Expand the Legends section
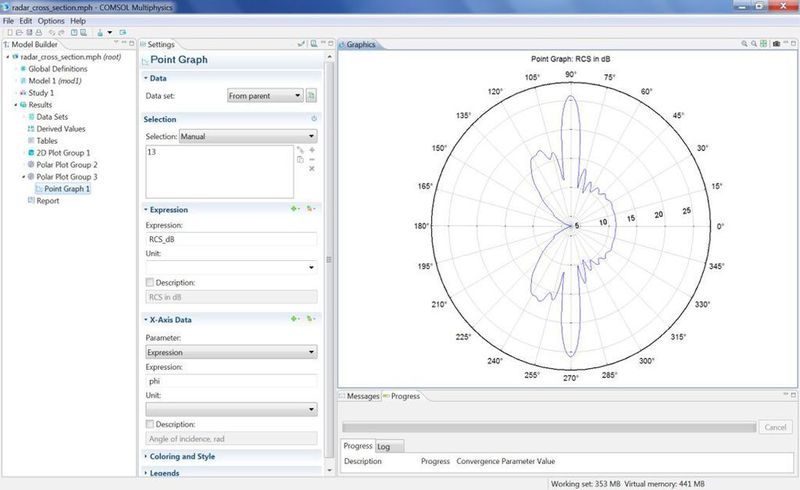Image resolution: width=800 pixels, height=490 pixels. click(145, 473)
